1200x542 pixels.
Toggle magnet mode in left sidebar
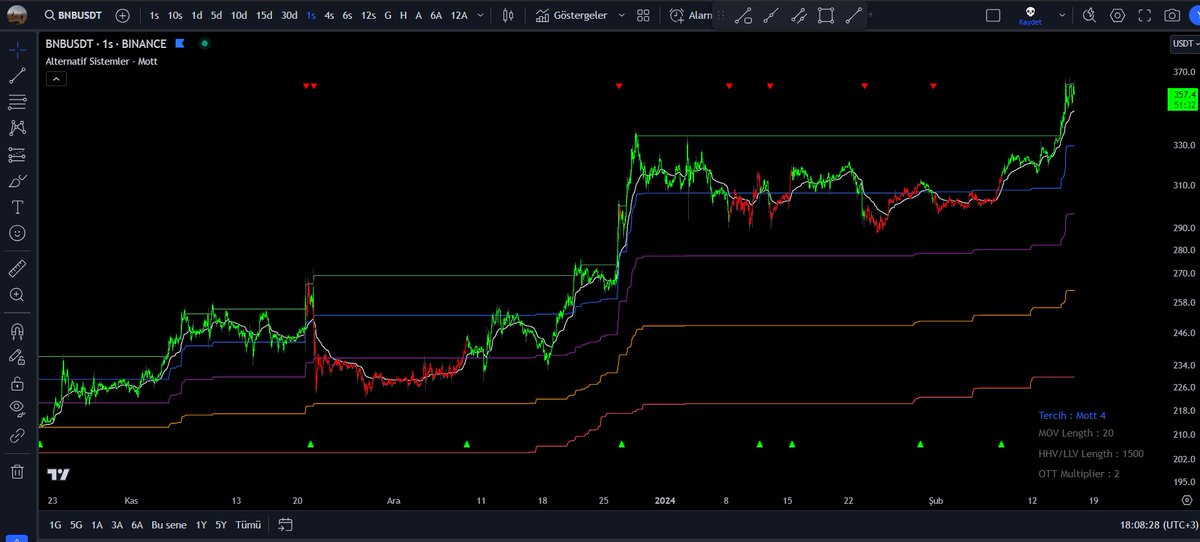coord(17,331)
